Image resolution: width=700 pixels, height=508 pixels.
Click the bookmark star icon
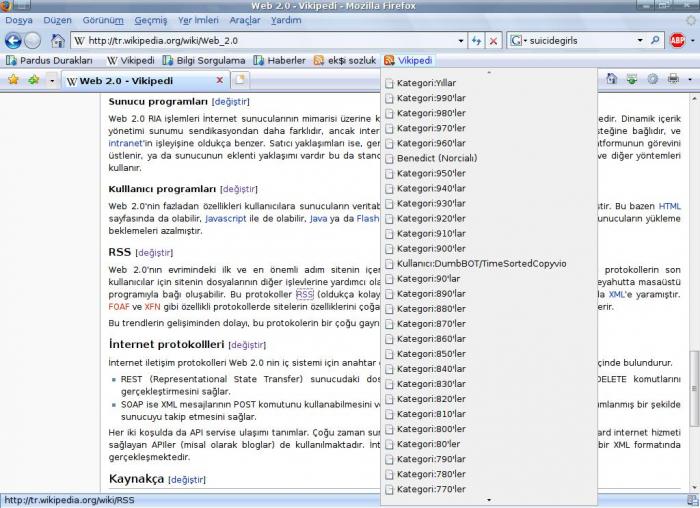[13, 79]
